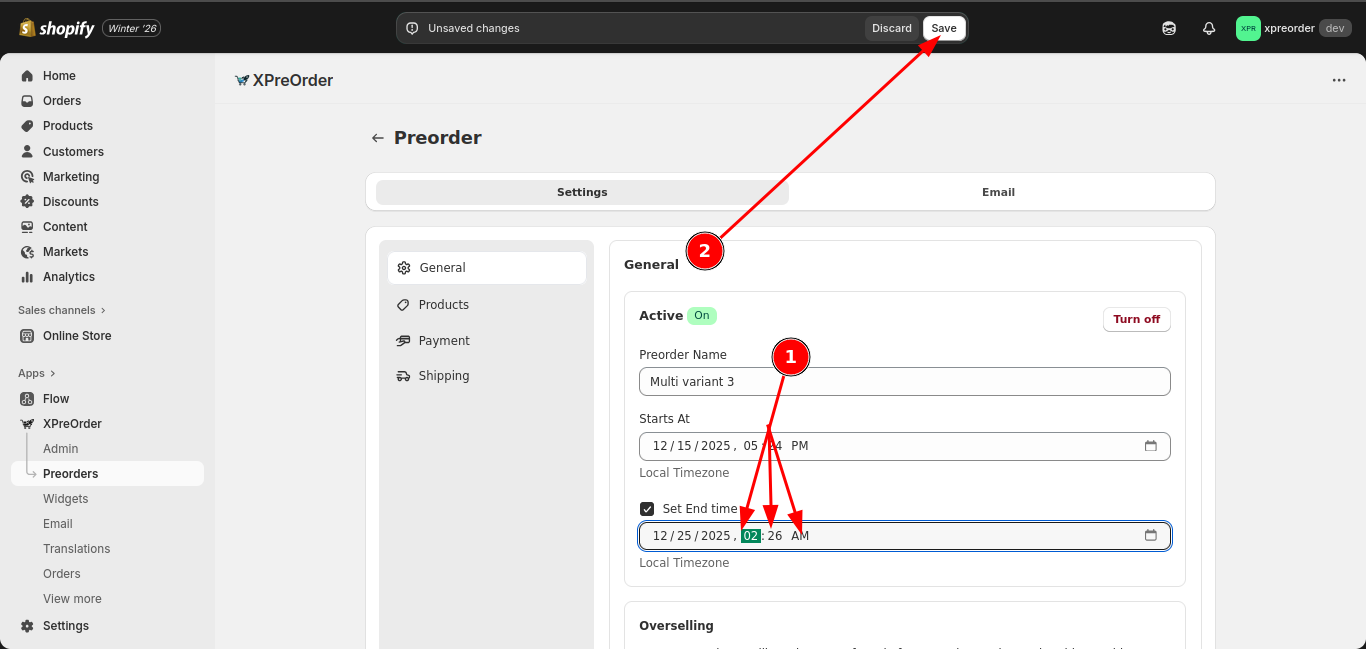Click the Home sidebar icon
Viewport: 1366px width, 649px height.
pos(27,76)
